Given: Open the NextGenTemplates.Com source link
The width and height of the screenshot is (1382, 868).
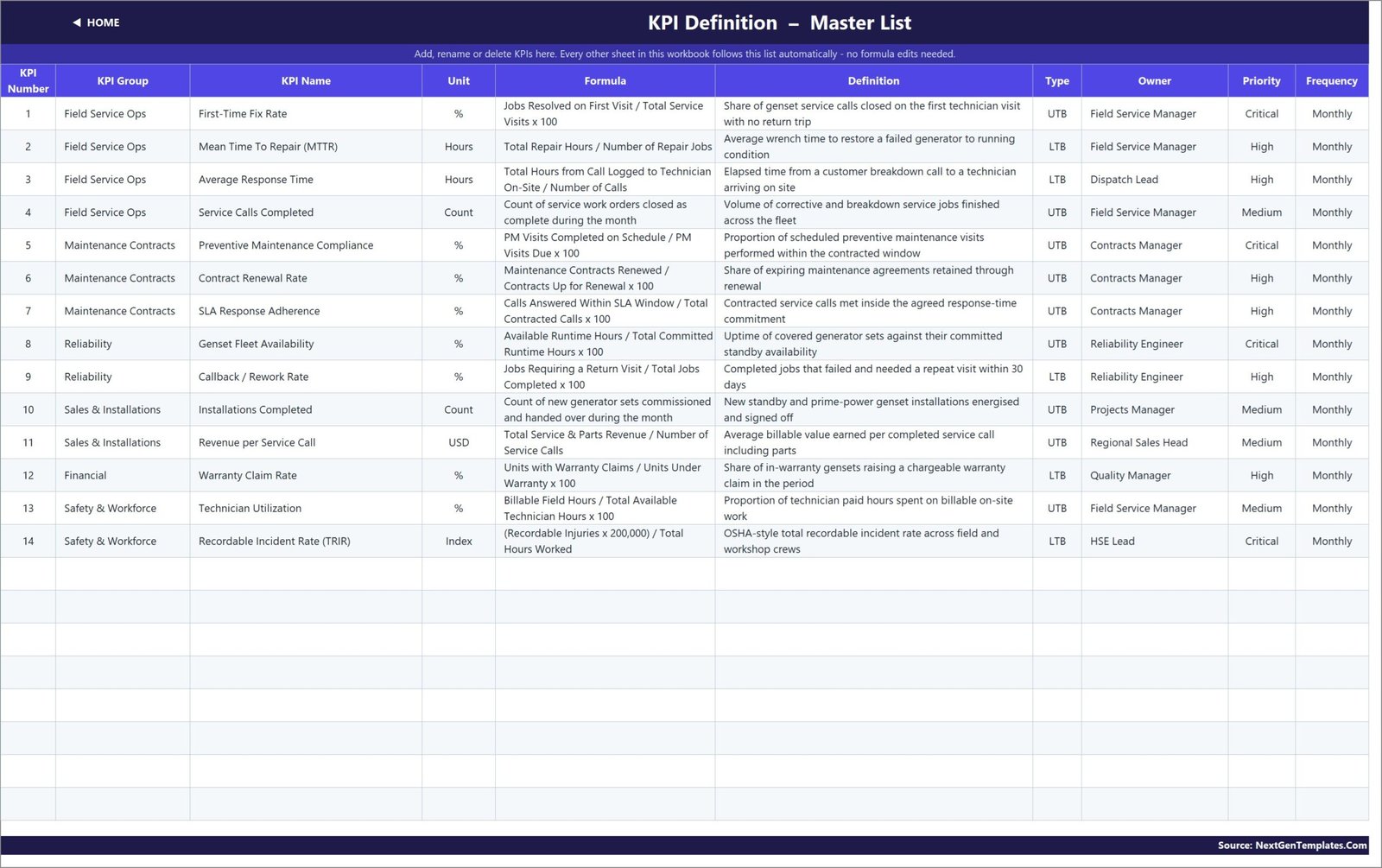Looking at the screenshot, I should [x=1292, y=846].
